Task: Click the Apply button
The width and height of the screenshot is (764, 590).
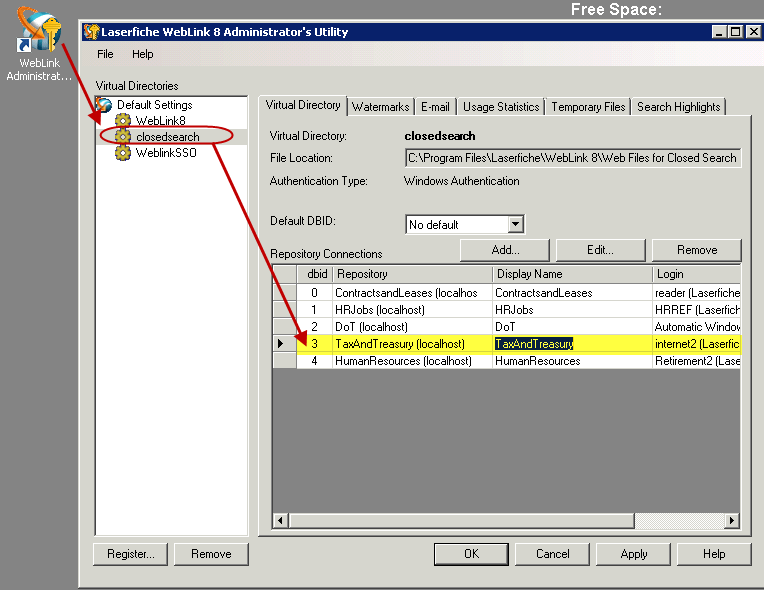Action: [633, 554]
